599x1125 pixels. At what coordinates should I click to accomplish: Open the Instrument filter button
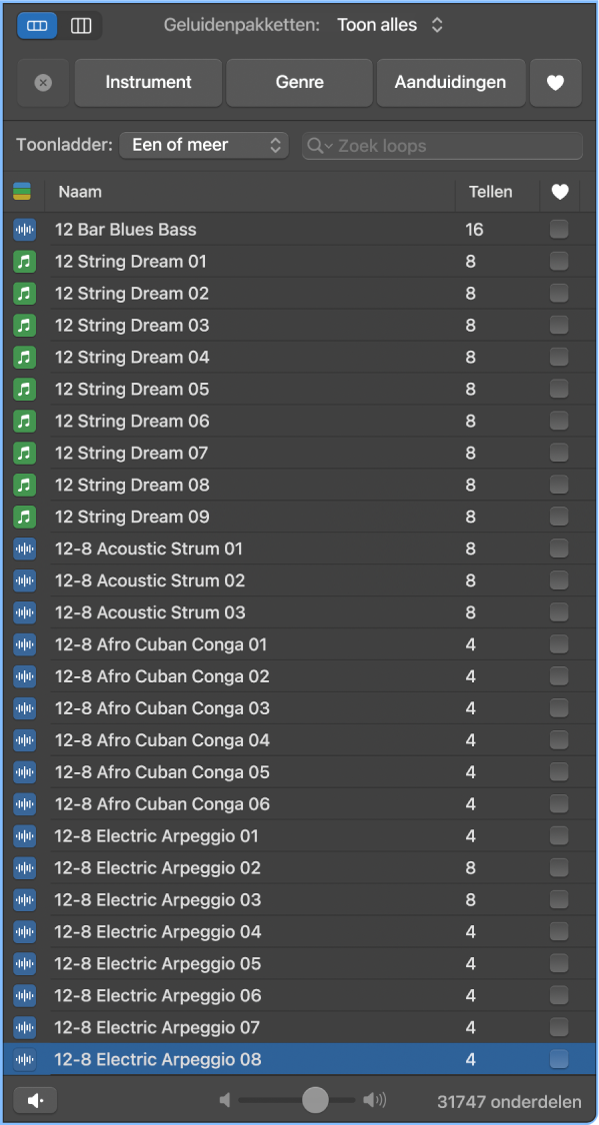coord(148,83)
